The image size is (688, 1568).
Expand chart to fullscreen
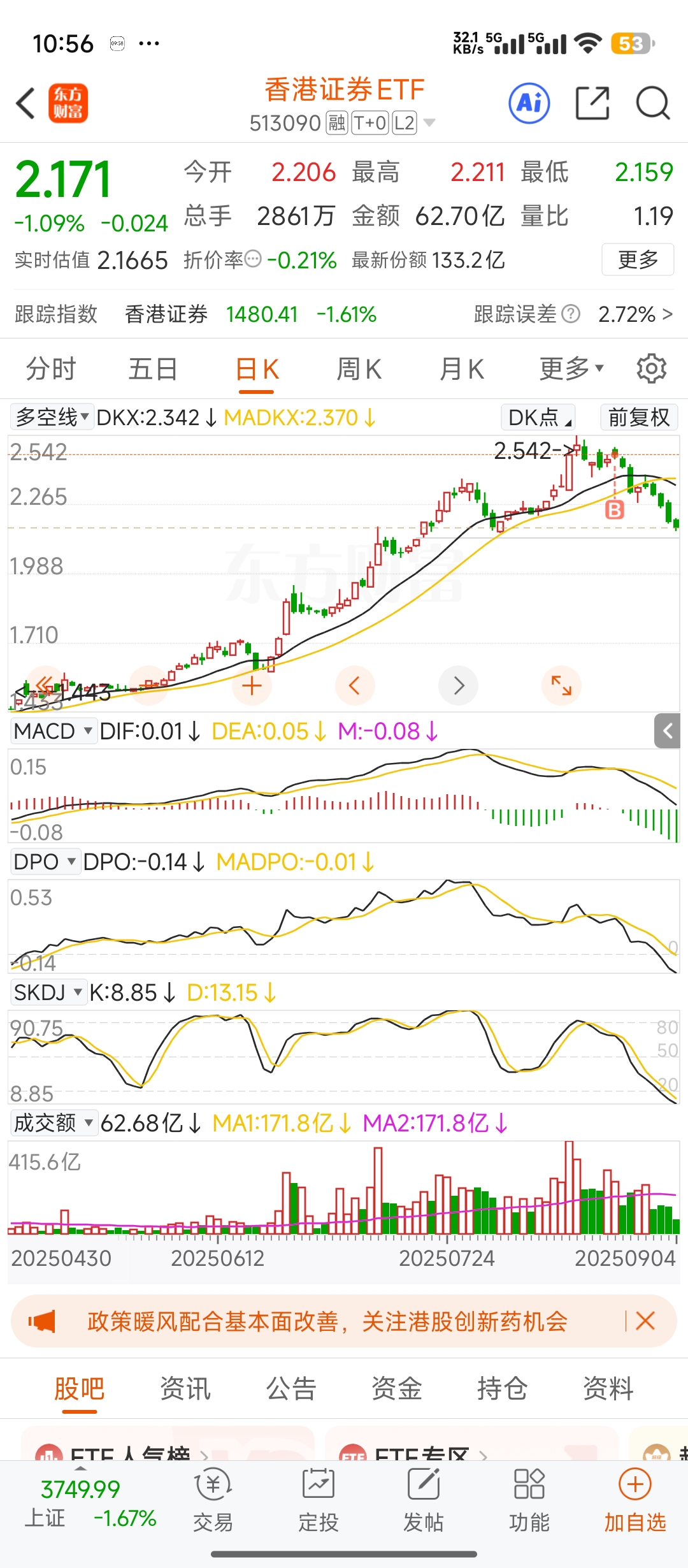(x=561, y=686)
